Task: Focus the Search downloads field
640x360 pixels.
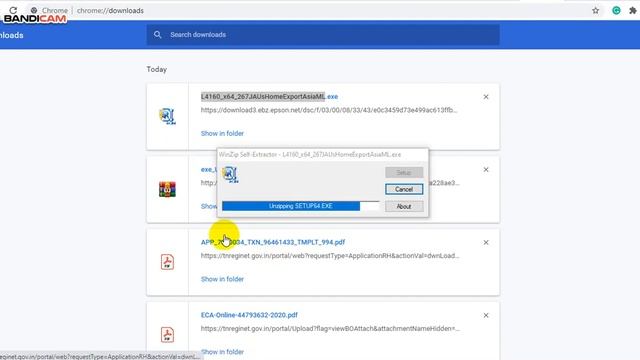Action: coord(323,35)
